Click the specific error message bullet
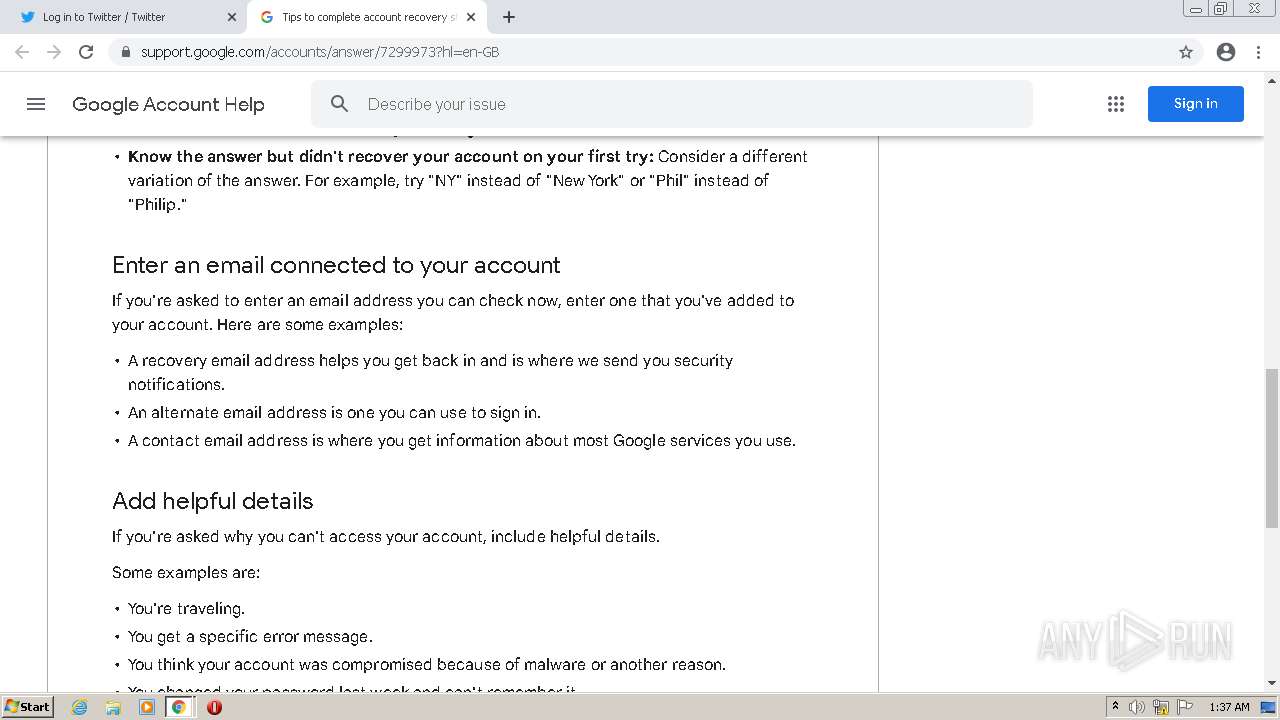Viewport: 1280px width, 720px height. (250, 636)
